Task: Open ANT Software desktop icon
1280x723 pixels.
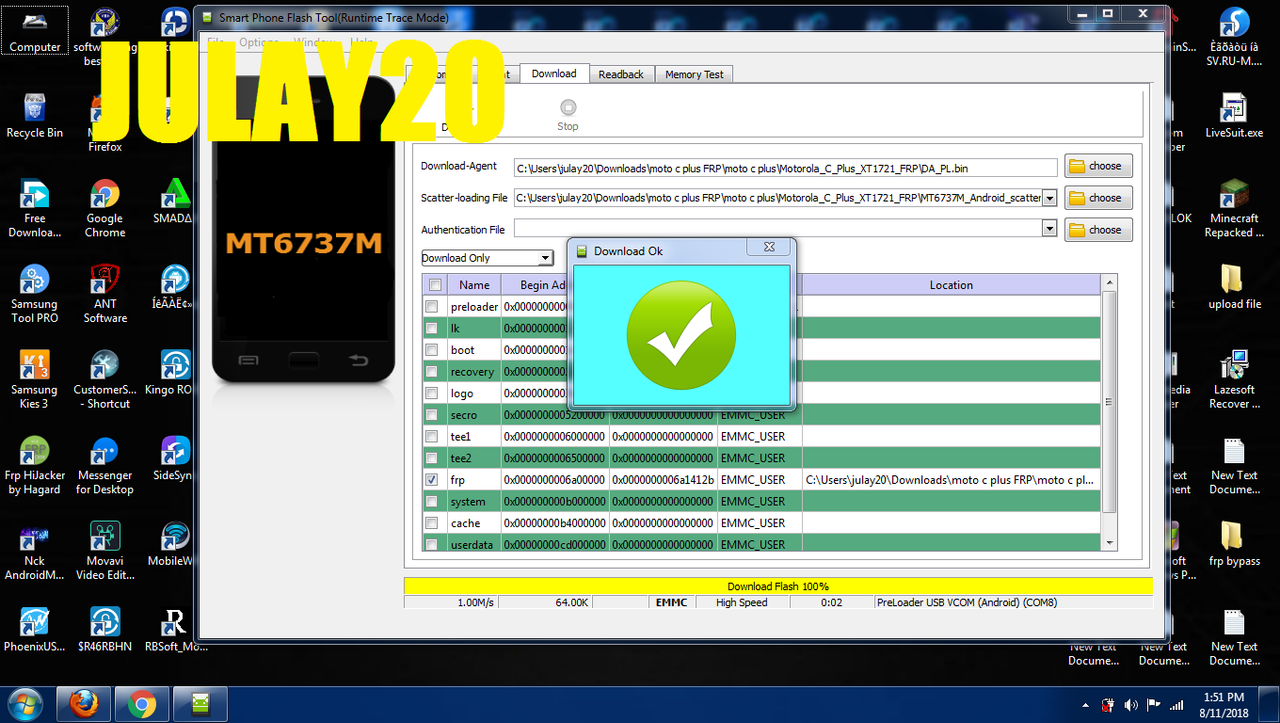Action: point(105,295)
